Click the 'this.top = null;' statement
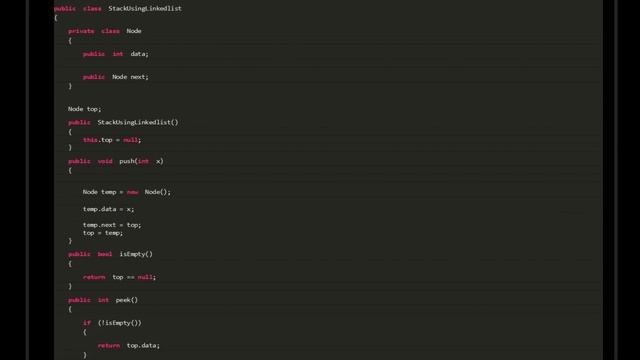The width and height of the screenshot is (640, 360). coord(112,140)
